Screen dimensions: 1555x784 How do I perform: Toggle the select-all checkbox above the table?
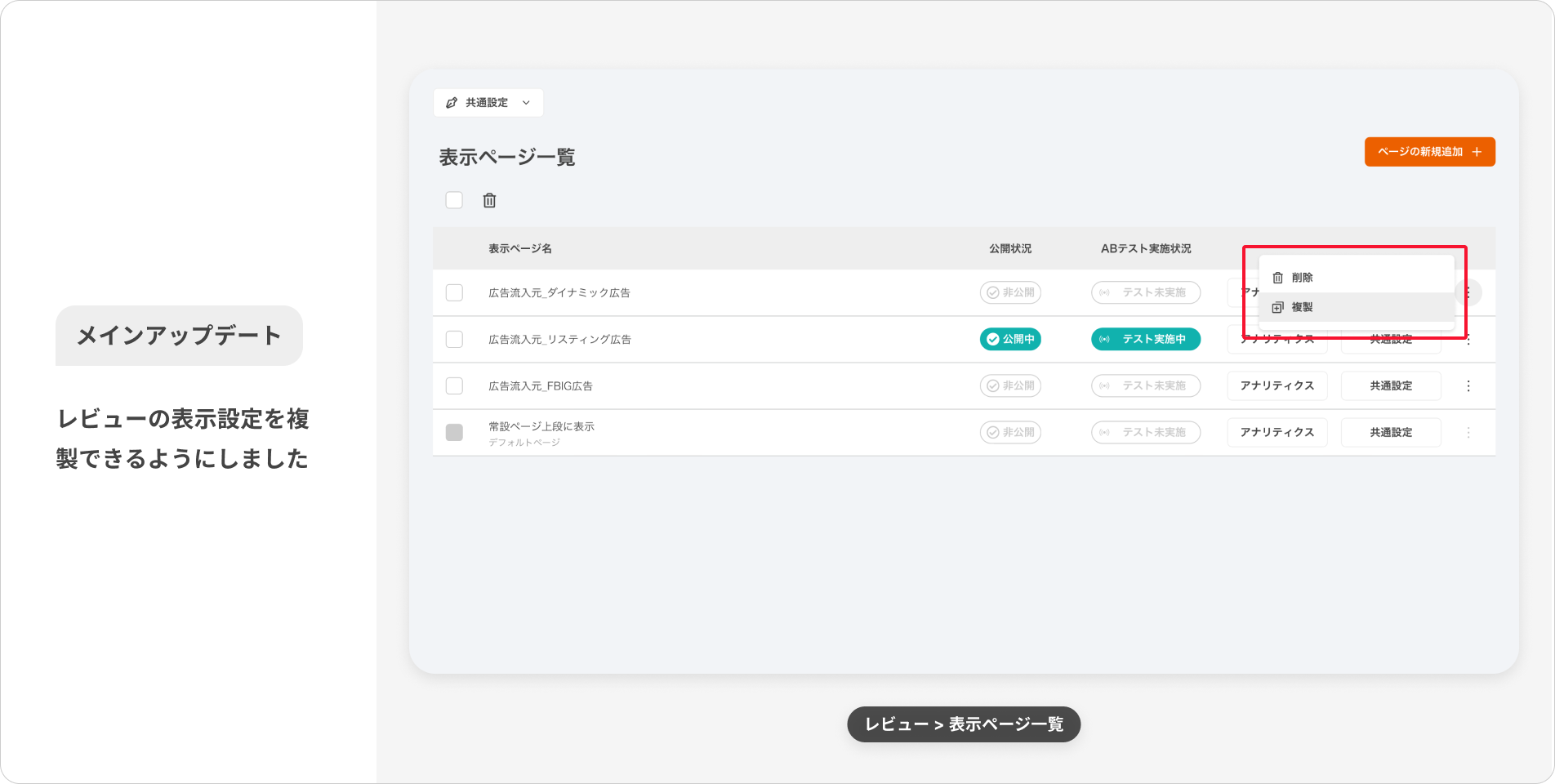tap(454, 200)
